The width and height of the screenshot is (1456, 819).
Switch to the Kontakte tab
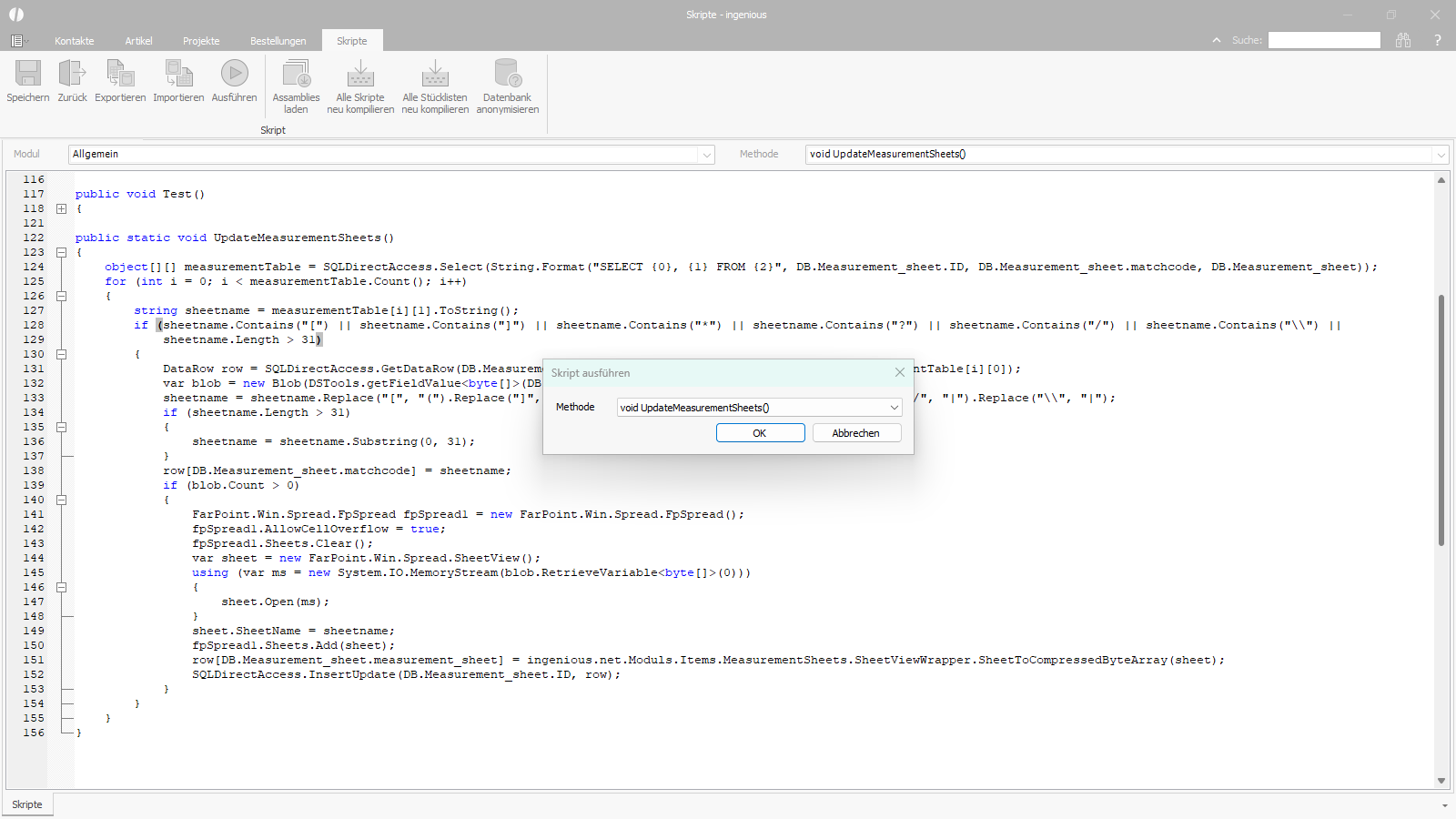74,41
